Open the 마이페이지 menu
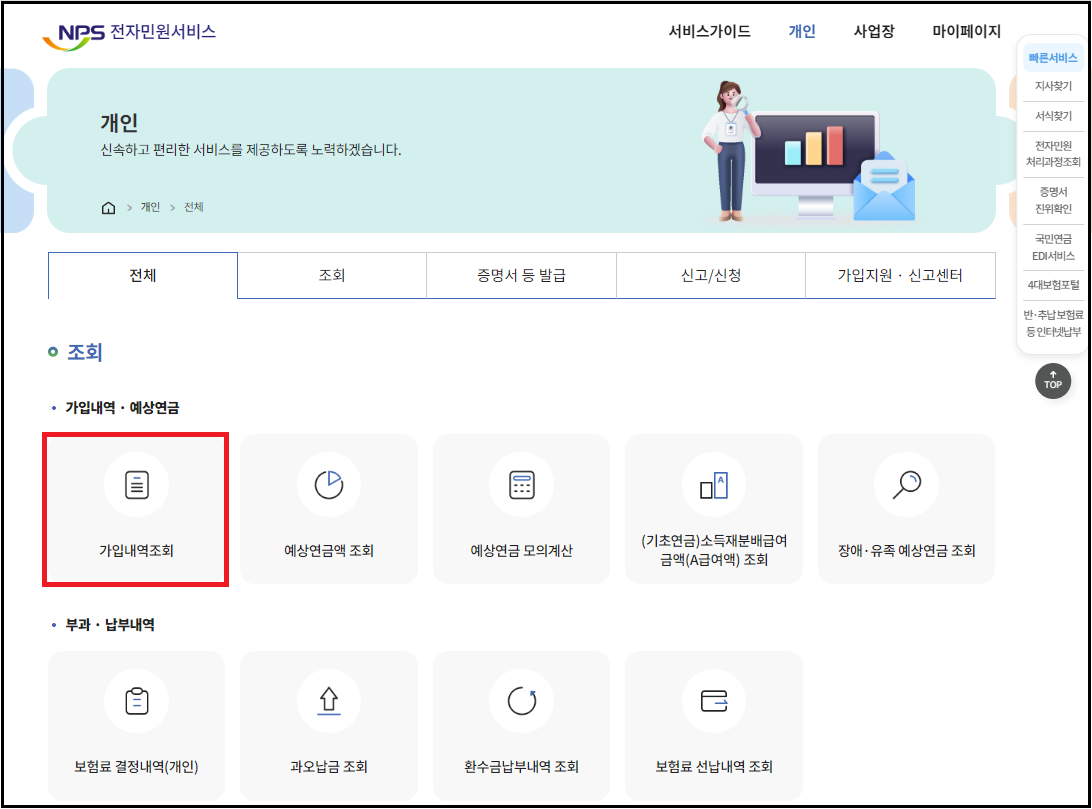This screenshot has width=1092, height=809. (x=967, y=31)
